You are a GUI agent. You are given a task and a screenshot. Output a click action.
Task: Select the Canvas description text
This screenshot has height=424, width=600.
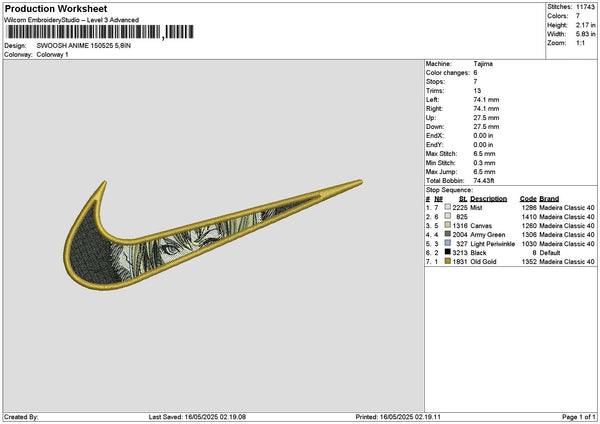tap(481, 225)
